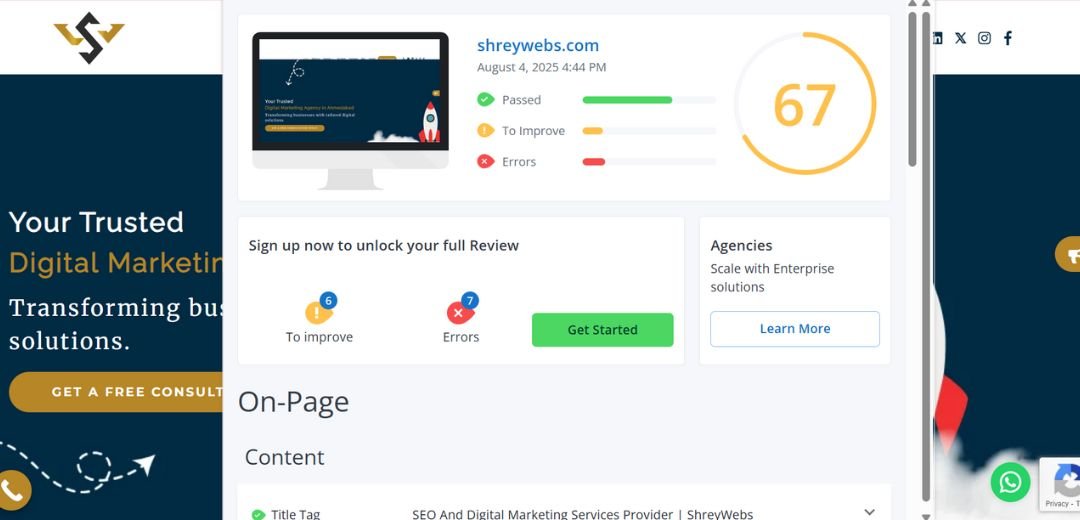This screenshot has width=1080, height=520.
Task: Click the Errors icon with badge 7
Action: pos(461,310)
